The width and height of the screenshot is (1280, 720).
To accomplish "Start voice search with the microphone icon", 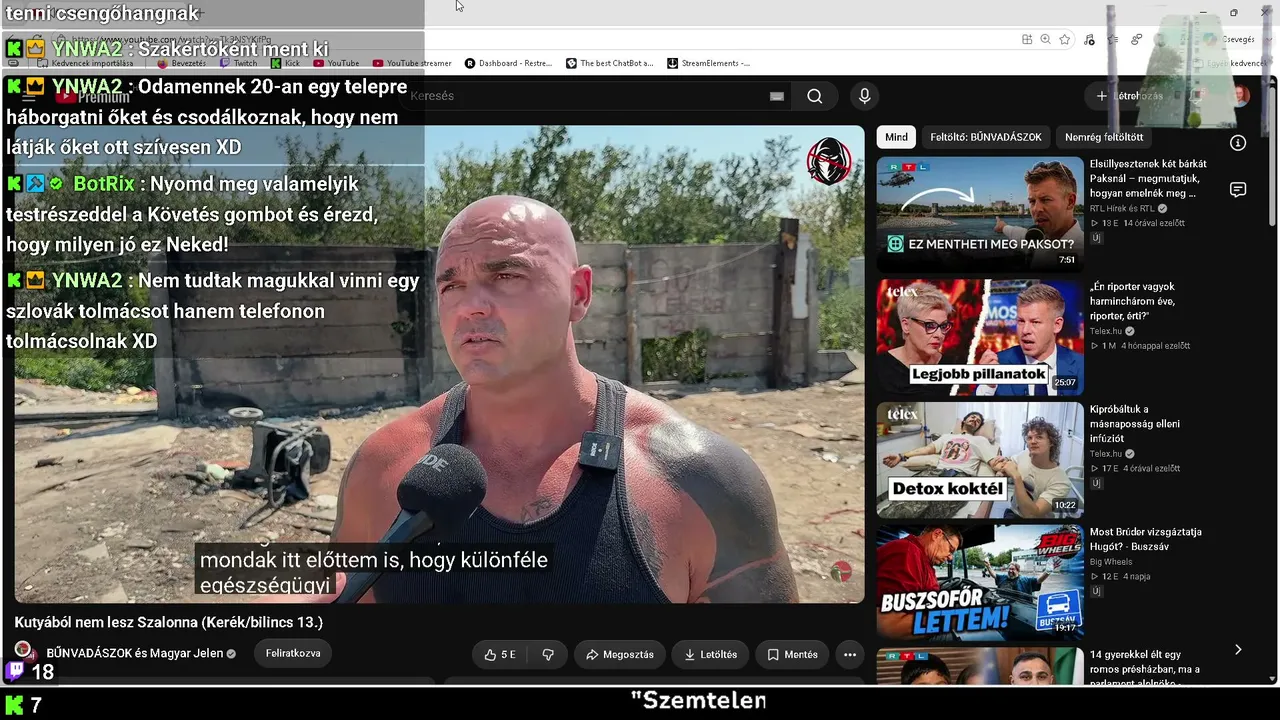I will (865, 96).
